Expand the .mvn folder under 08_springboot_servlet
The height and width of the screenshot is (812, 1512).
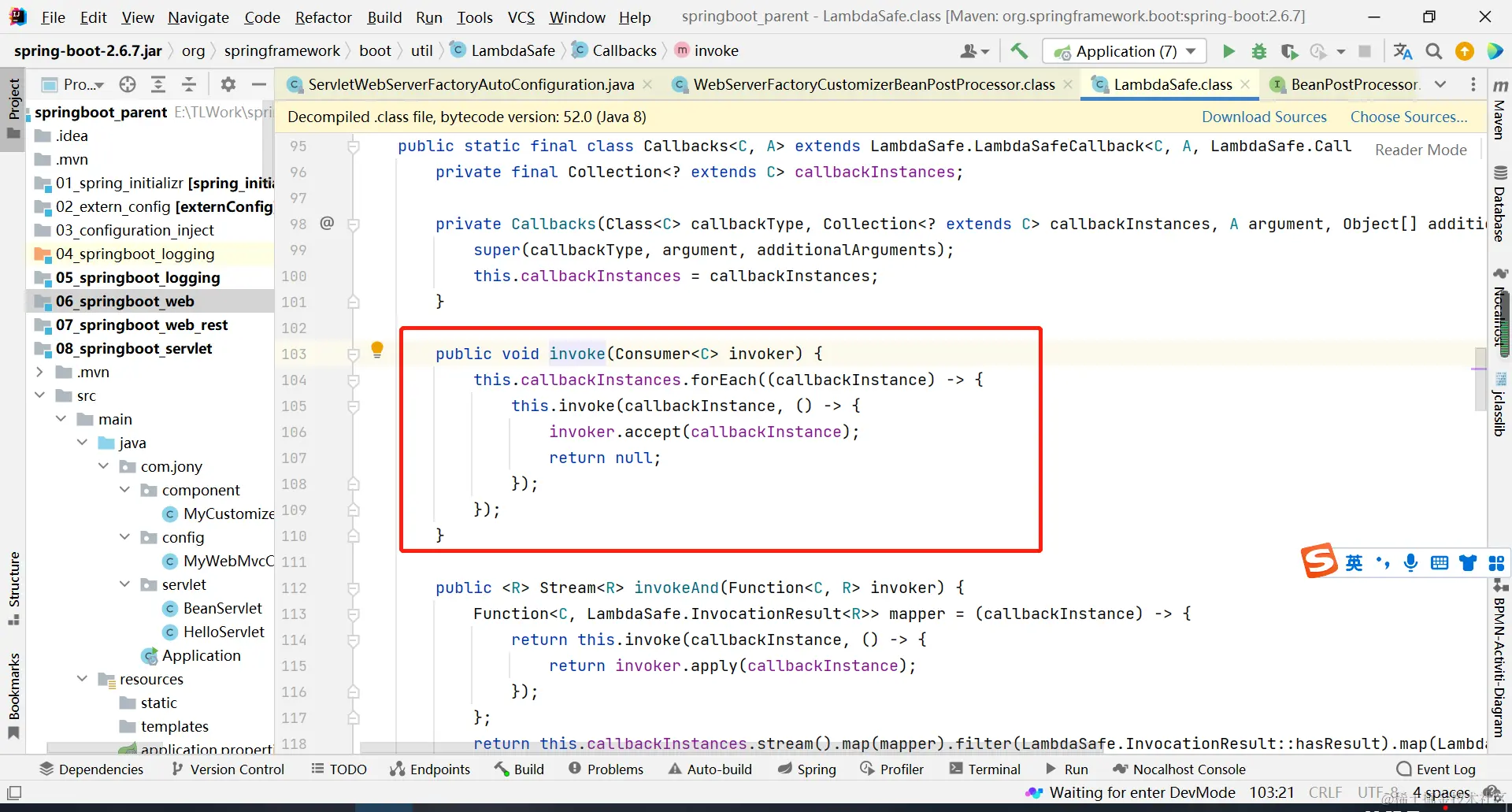click(39, 372)
